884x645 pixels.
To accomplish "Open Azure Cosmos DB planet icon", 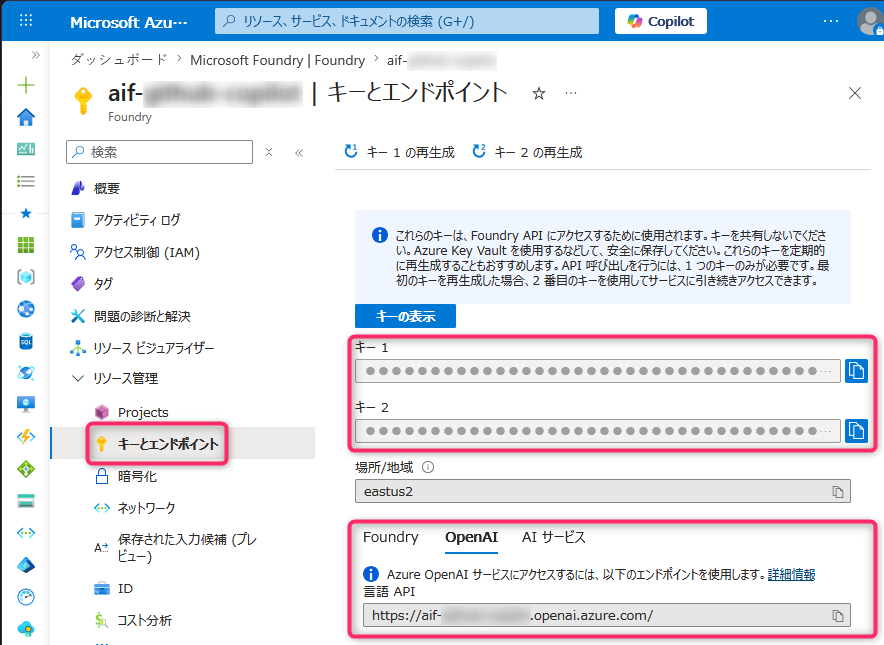I will point(26,373).
